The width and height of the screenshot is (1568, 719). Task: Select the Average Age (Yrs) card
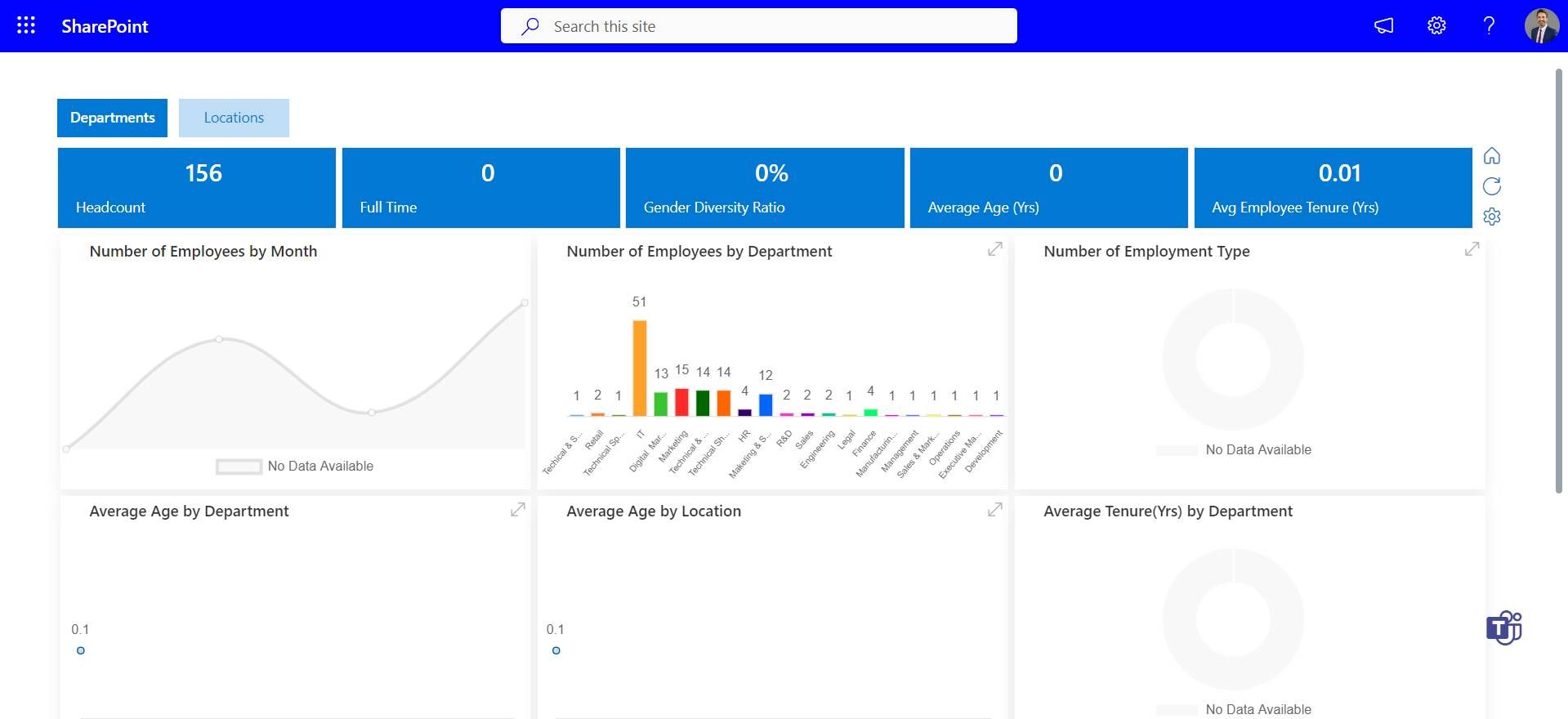1049,188
